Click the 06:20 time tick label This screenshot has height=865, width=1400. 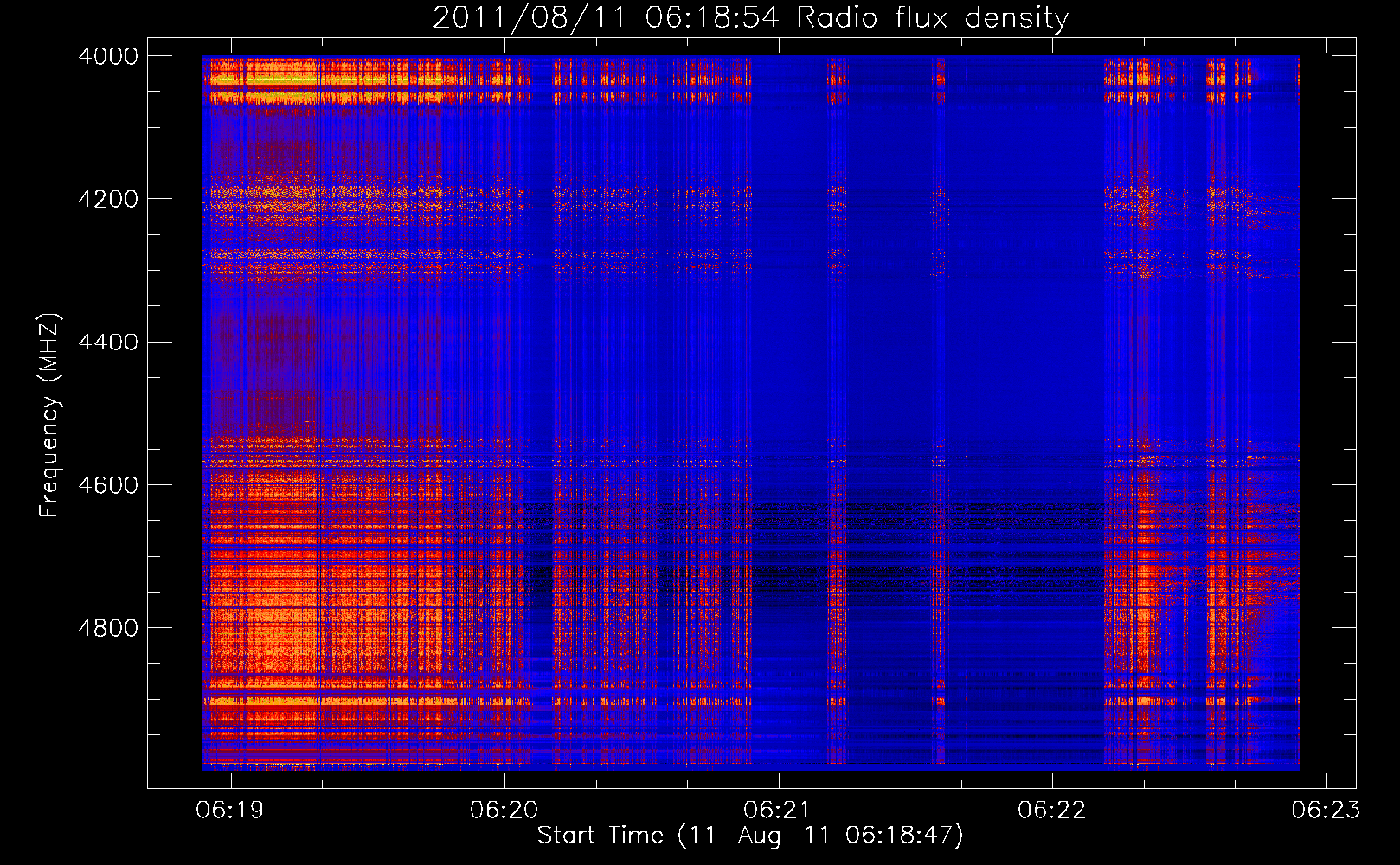504,810
